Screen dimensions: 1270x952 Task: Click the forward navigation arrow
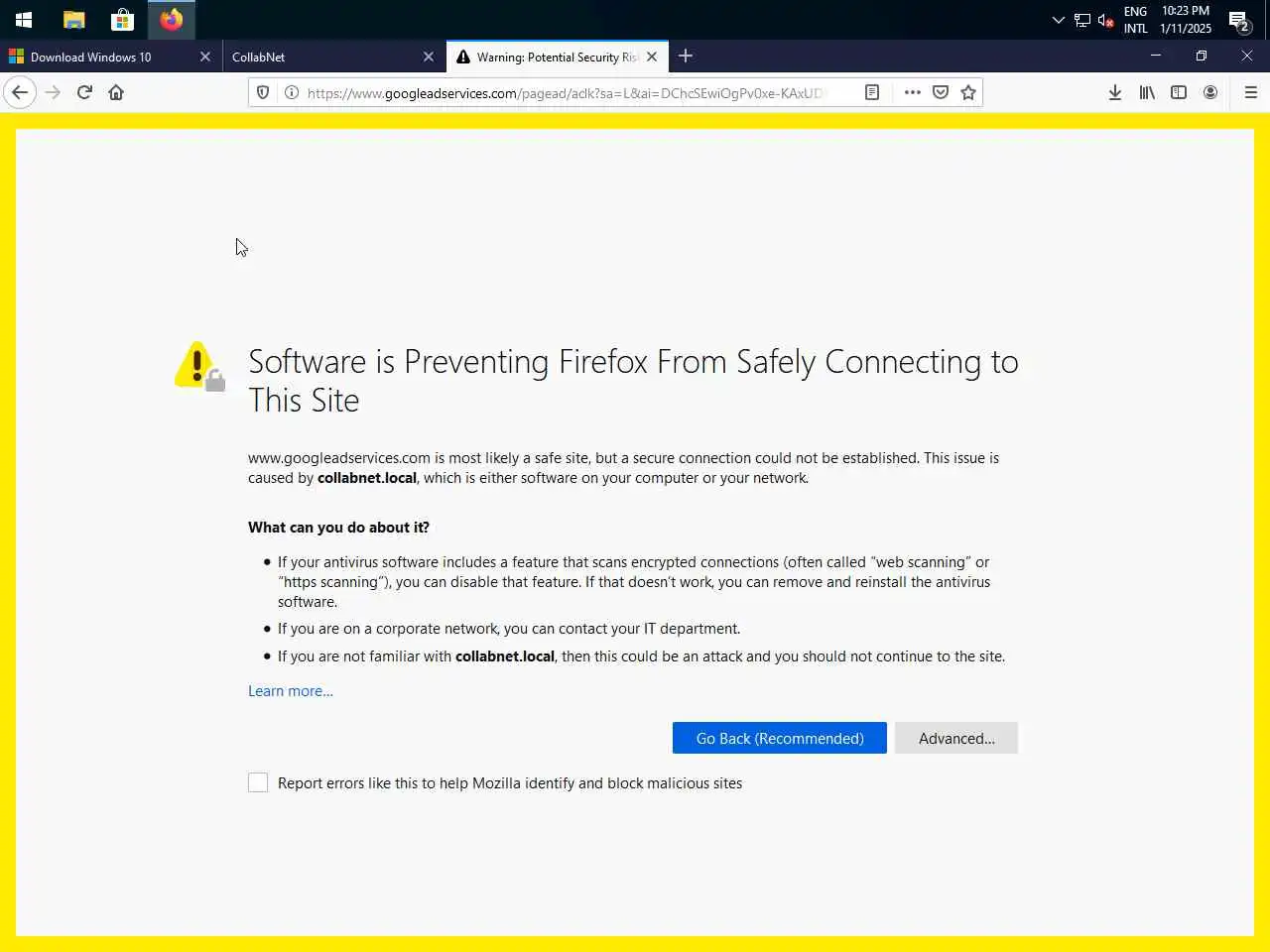tap(53, 92)
